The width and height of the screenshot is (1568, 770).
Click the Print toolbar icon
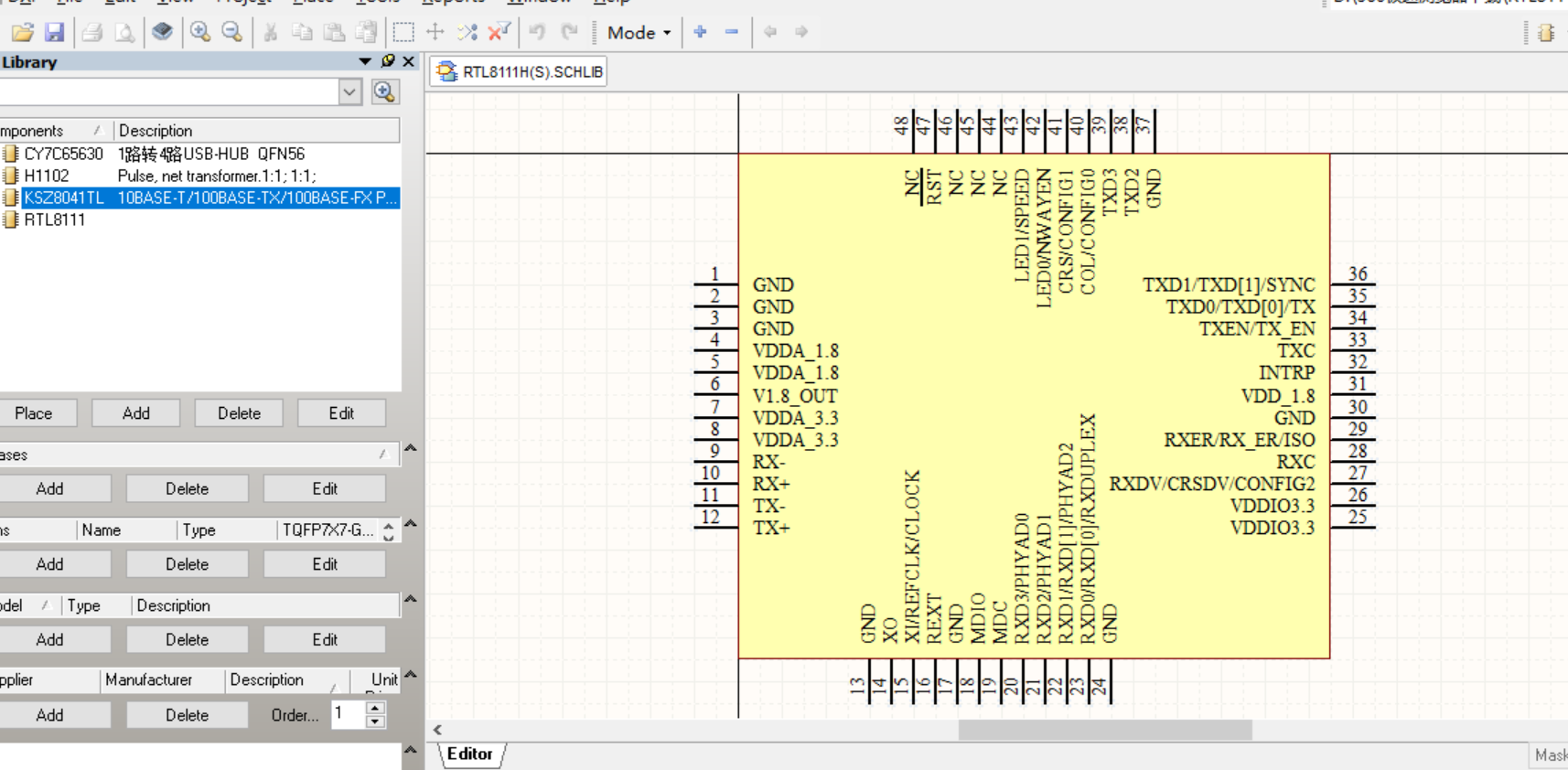point(91,33)
